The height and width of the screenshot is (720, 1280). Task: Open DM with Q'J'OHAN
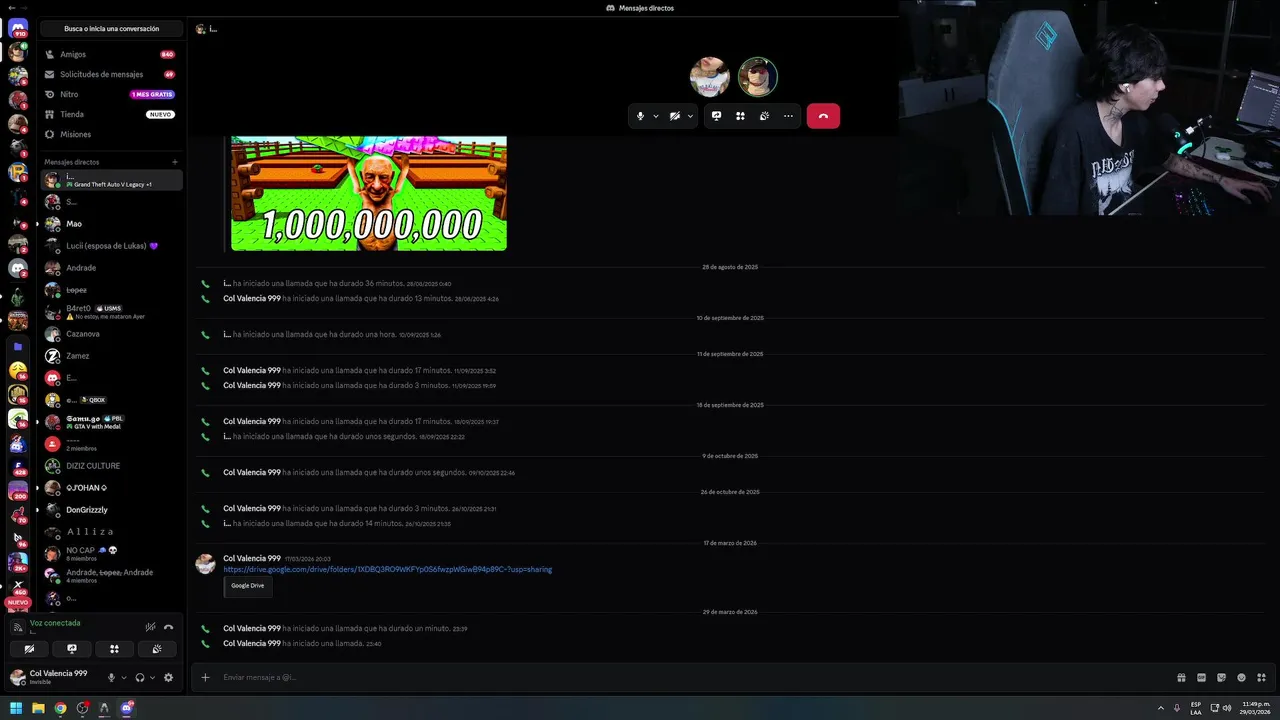[111, 488]
